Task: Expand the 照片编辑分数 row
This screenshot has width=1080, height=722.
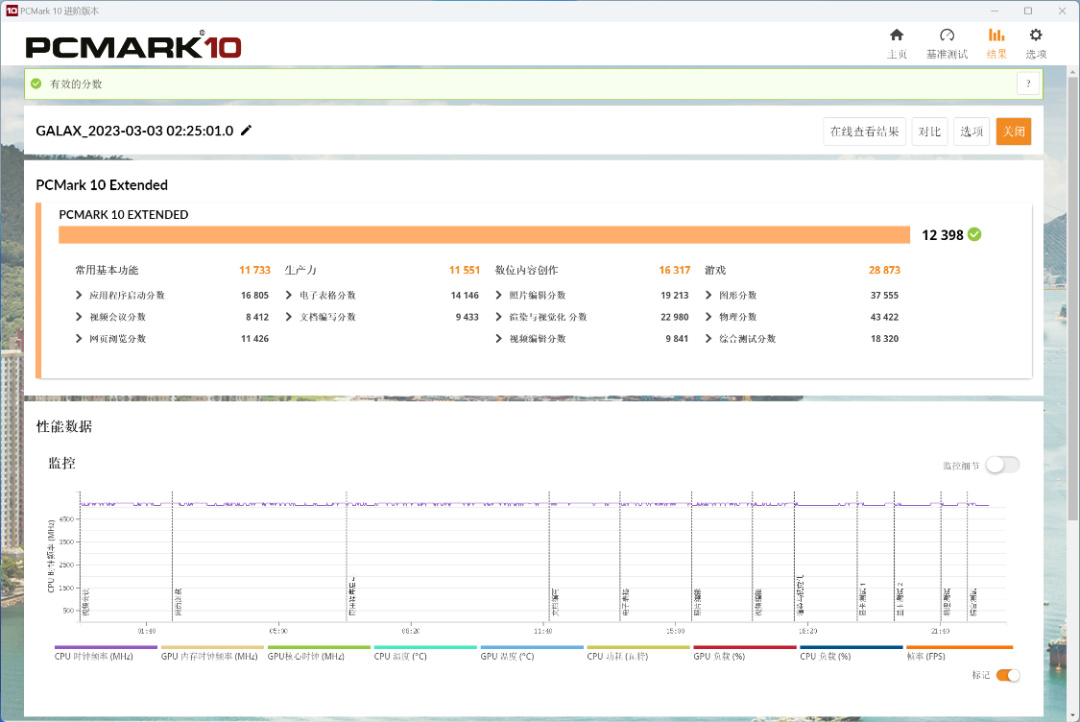Action: pyautogui.click(x=499, y=295)
